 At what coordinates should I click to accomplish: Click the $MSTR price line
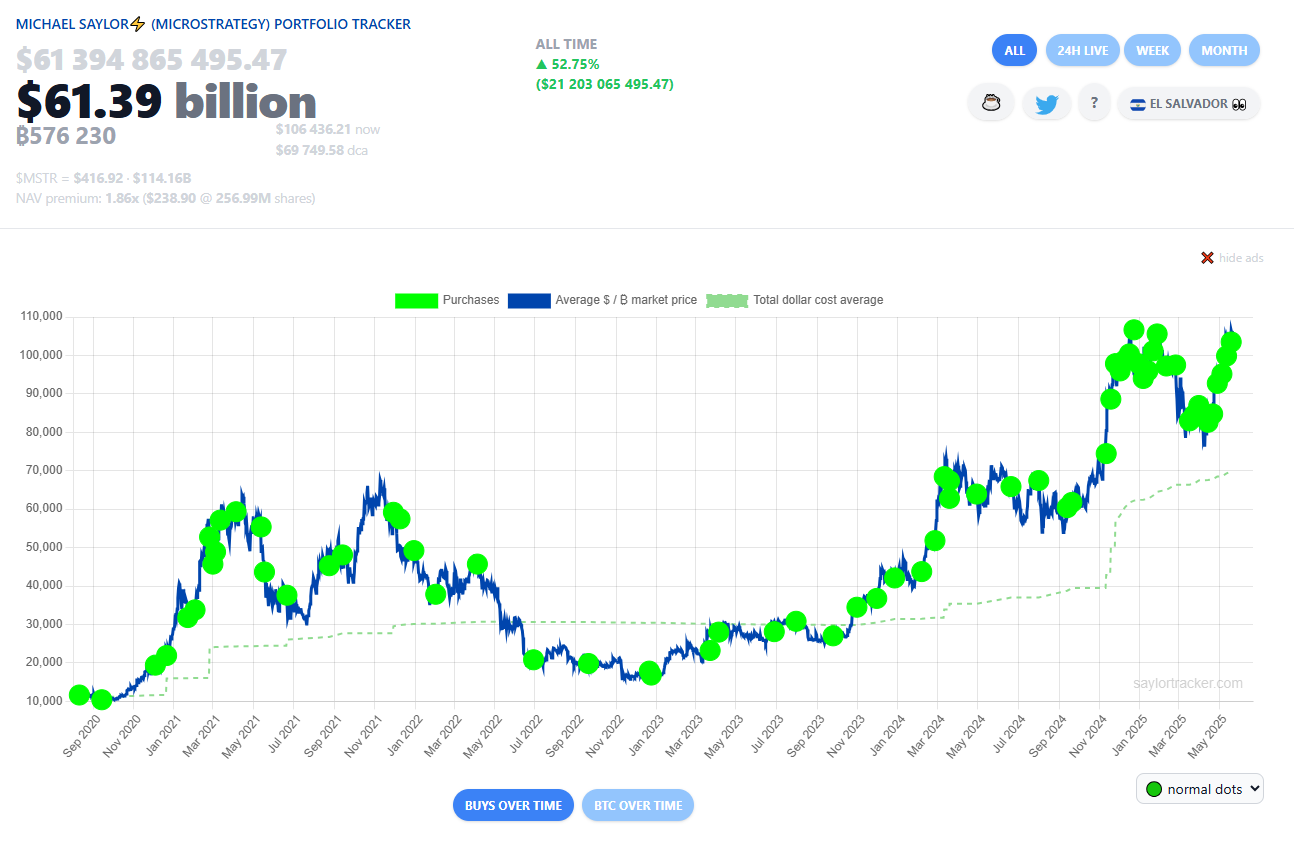[104, 178]
